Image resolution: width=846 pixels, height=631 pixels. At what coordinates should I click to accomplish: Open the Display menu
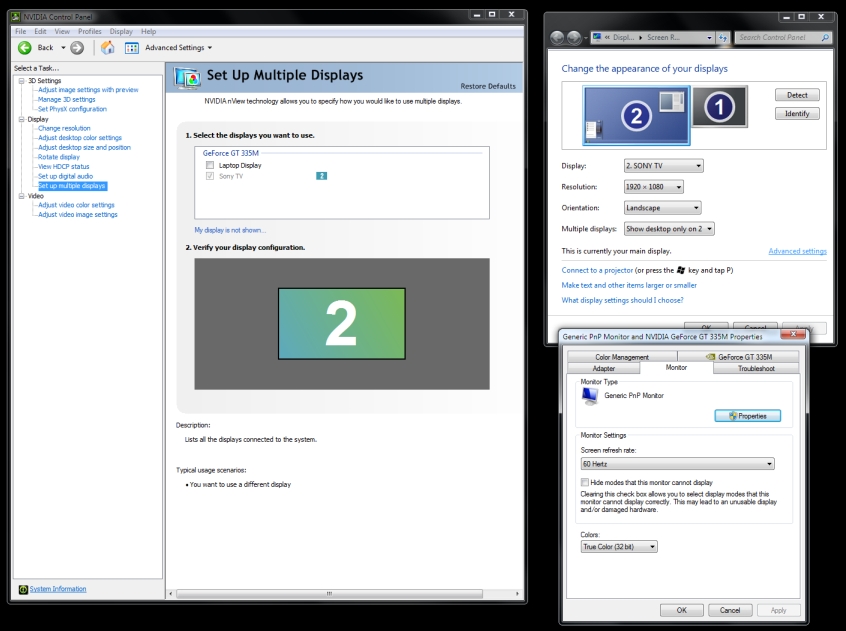(121, 31)
